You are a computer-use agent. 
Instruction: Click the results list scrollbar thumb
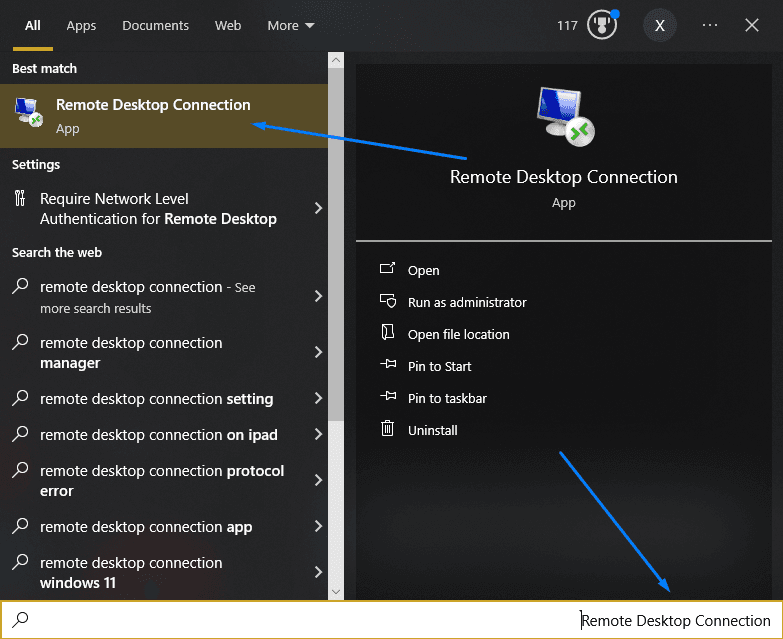tap(336, 245)
